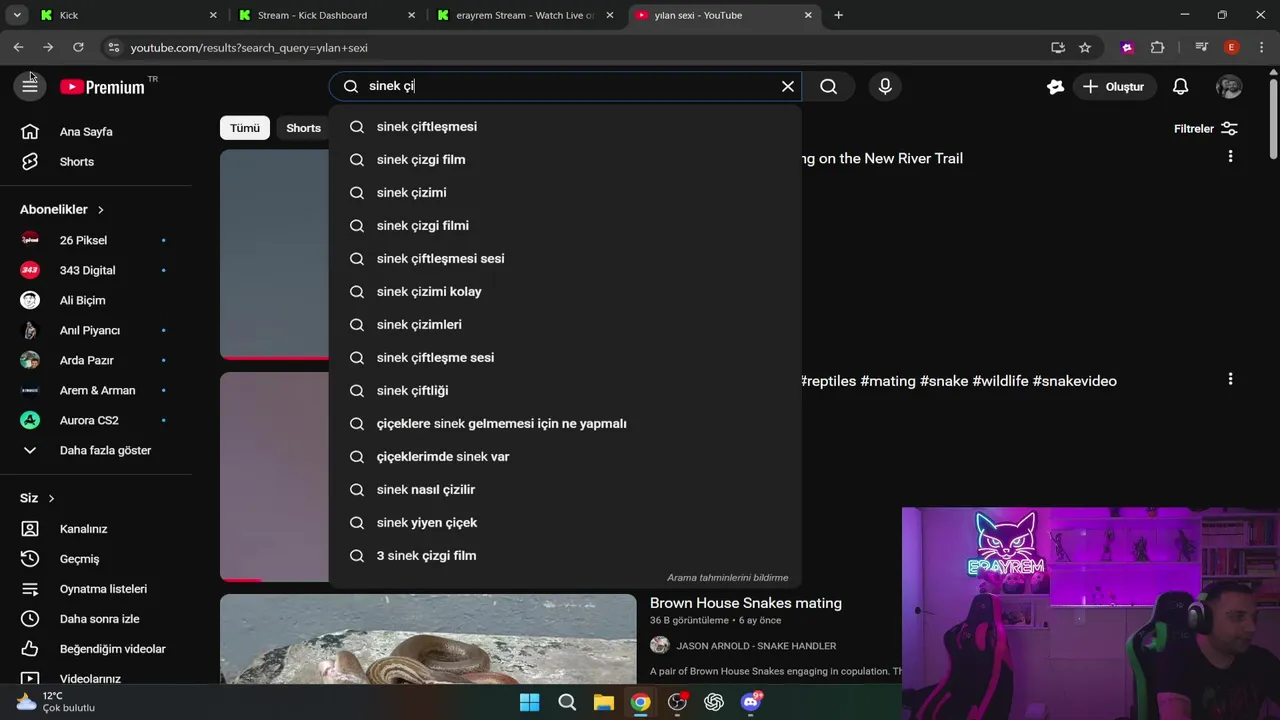Expand the Siz section arrow

[51, 498]
